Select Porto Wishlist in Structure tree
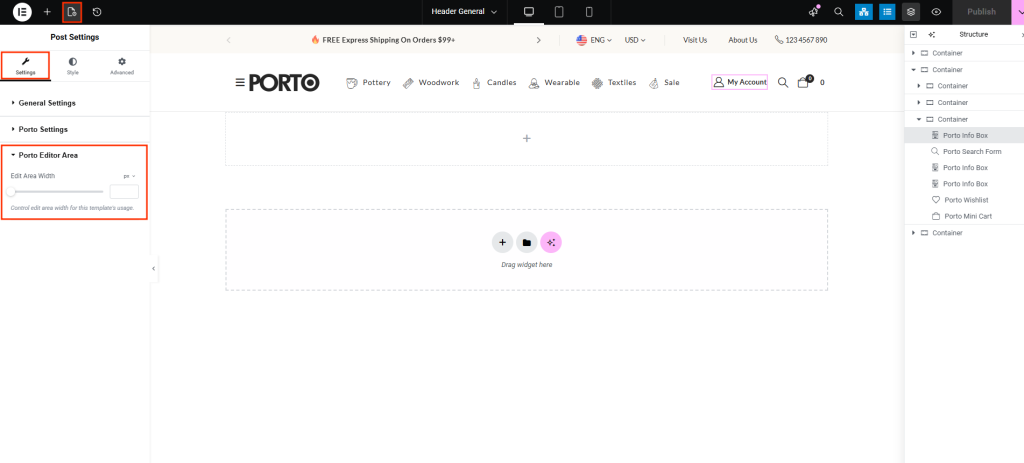This screenshot has height=463, width=1024. (x=965, y=200)
